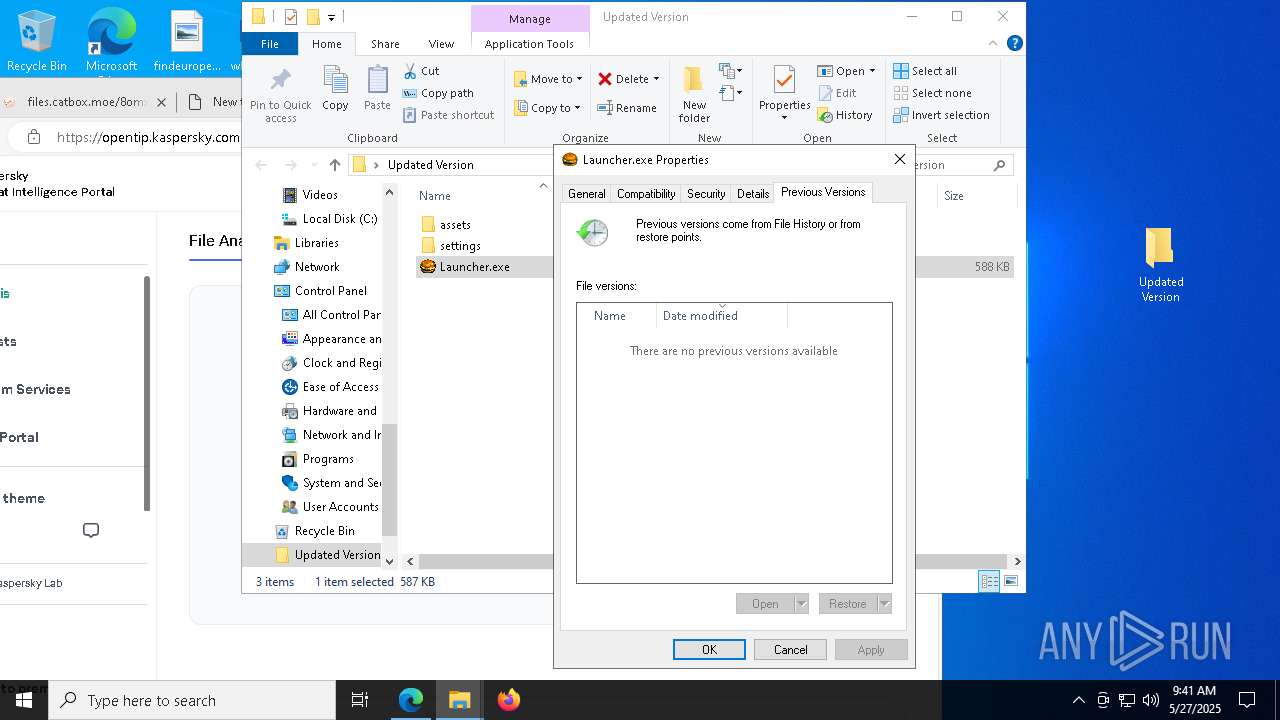Sort versions by Name column
This screenshot has width=1280, height=720.
click(x=617, y=316)
